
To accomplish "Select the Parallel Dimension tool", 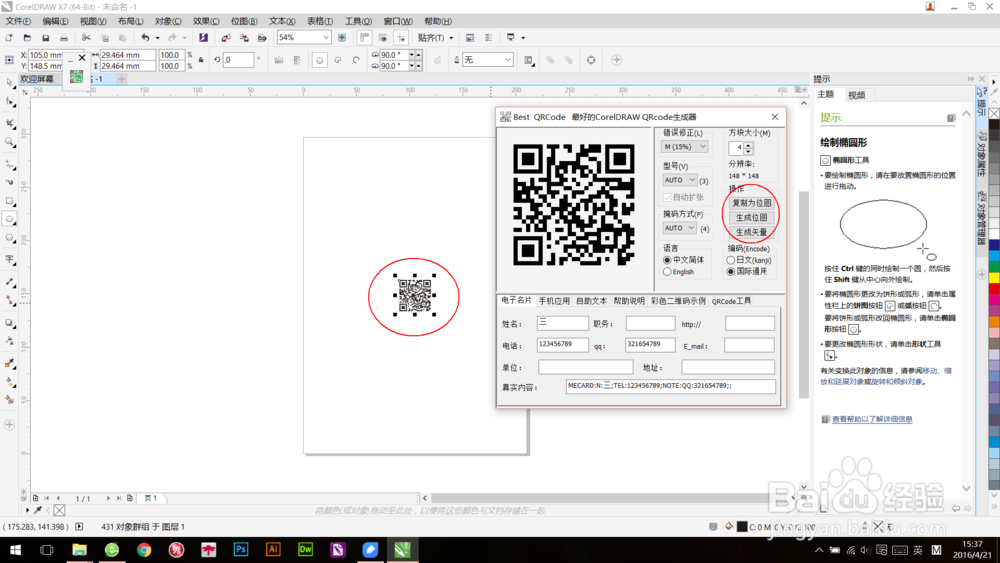I will click(10, 281).
